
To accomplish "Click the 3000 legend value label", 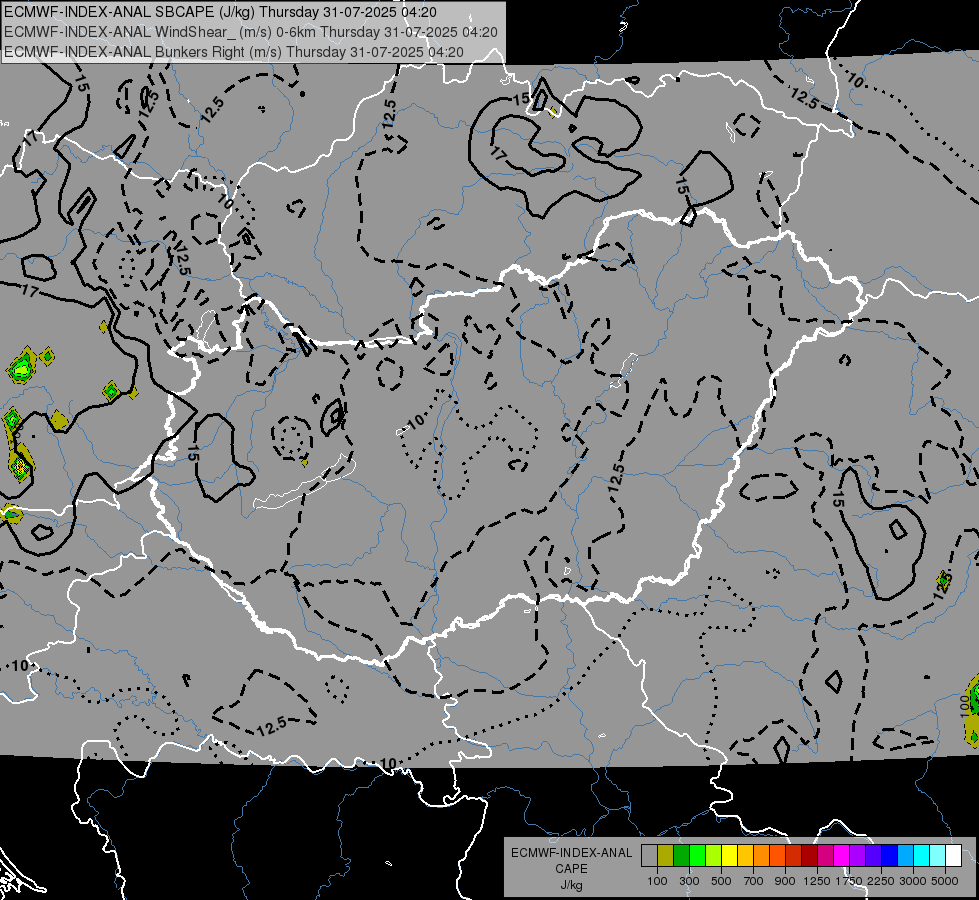I will pos(913,881).
